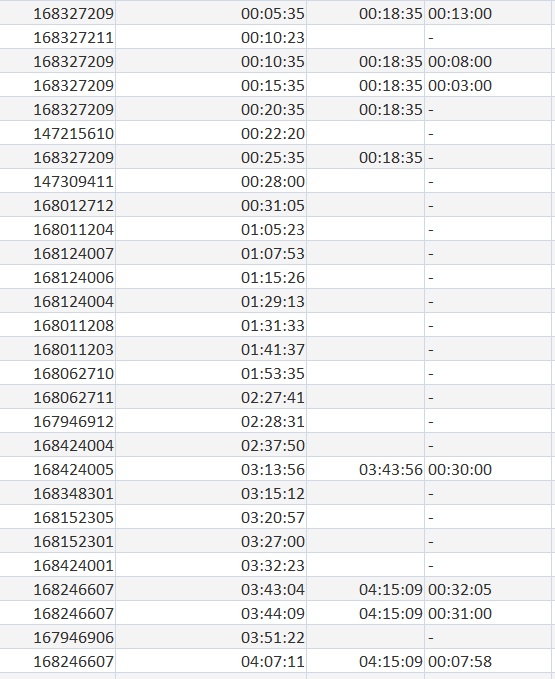Select the cell with ID 168348301
This screenshot has height=679, width=555.
coord(57,493)
